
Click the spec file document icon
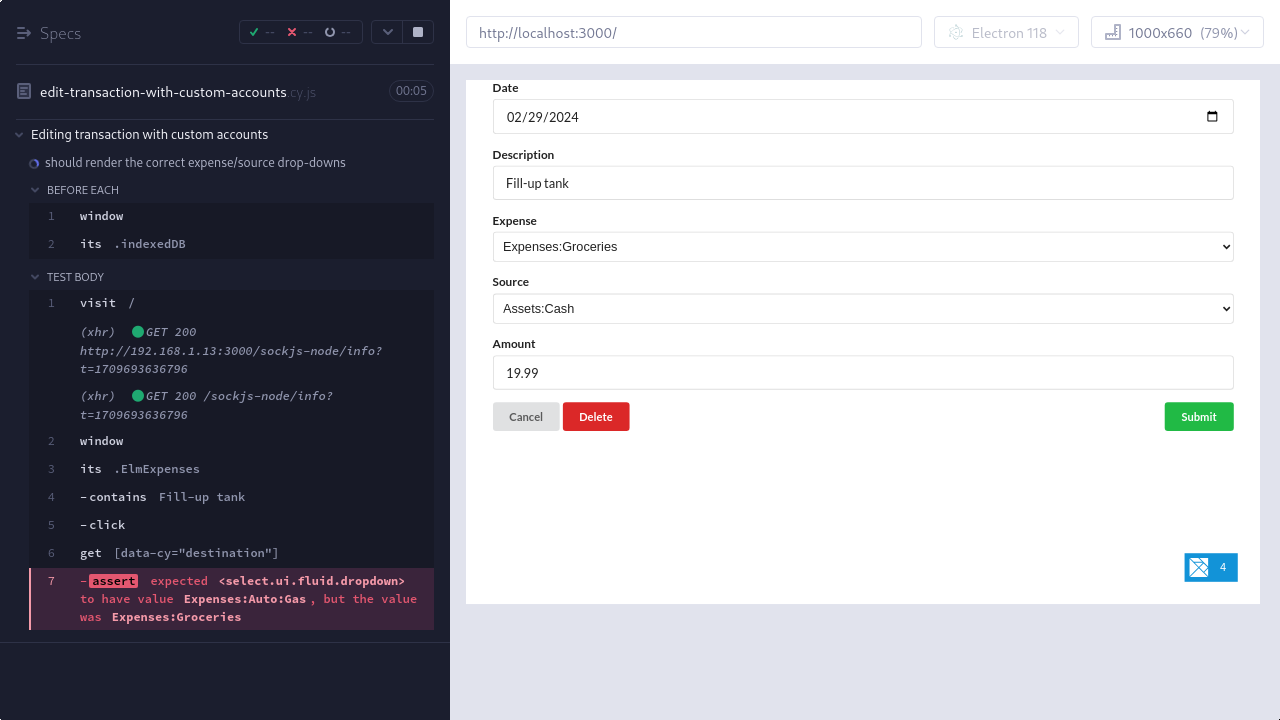pyautogui.click(x=23, y=91)
